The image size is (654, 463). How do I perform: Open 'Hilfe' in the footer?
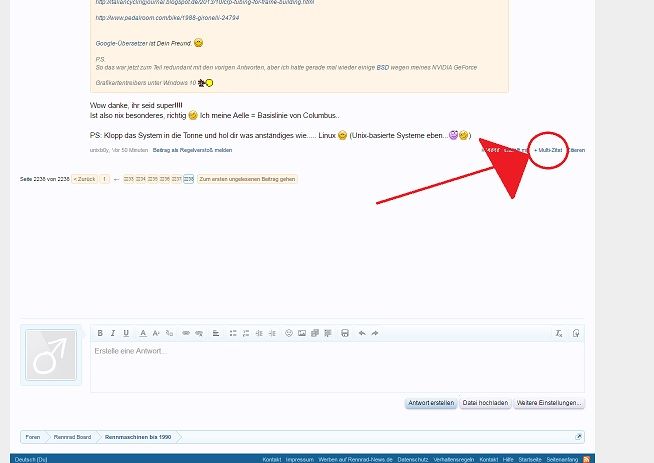[x=508, y=459]
